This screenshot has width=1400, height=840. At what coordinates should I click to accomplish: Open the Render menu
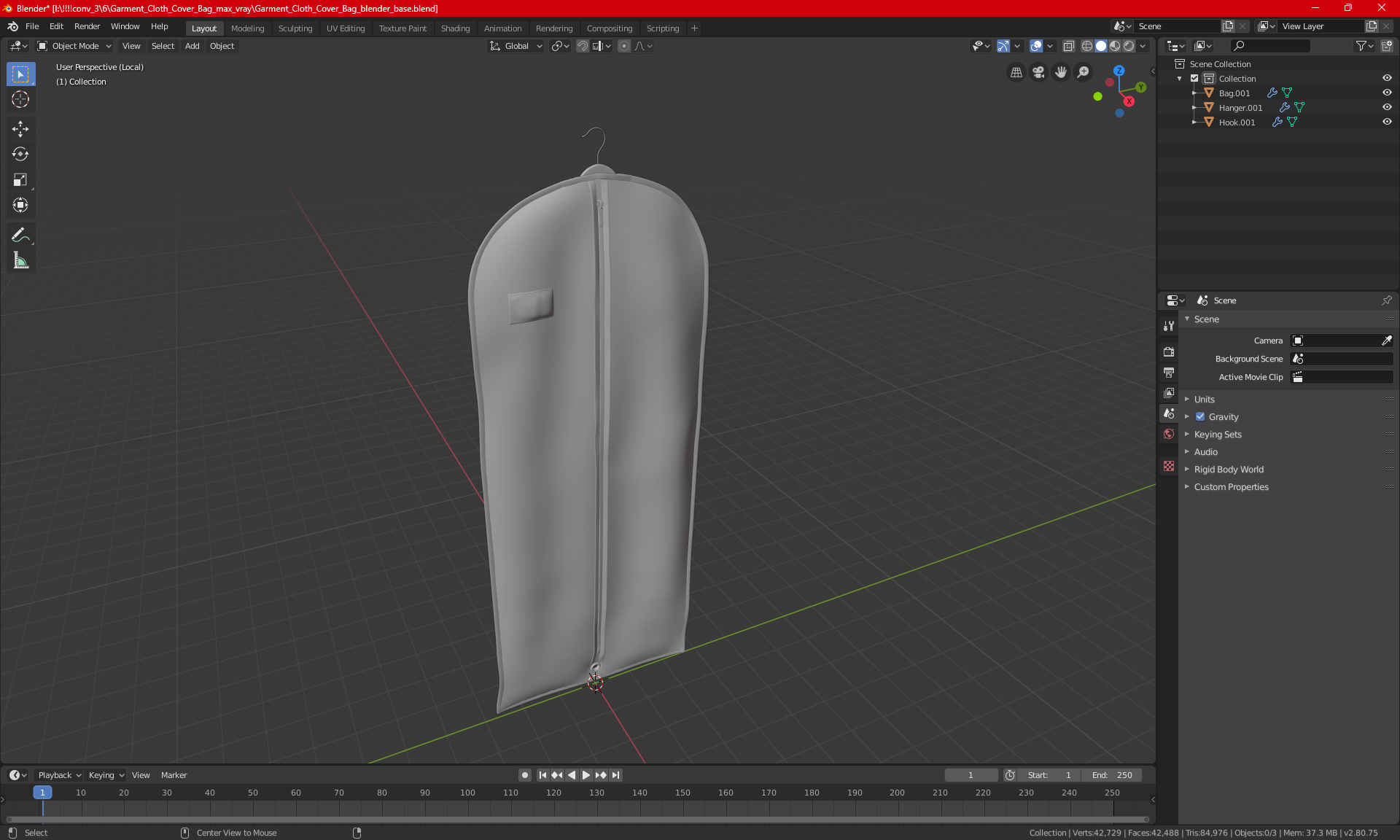point(87,26)
